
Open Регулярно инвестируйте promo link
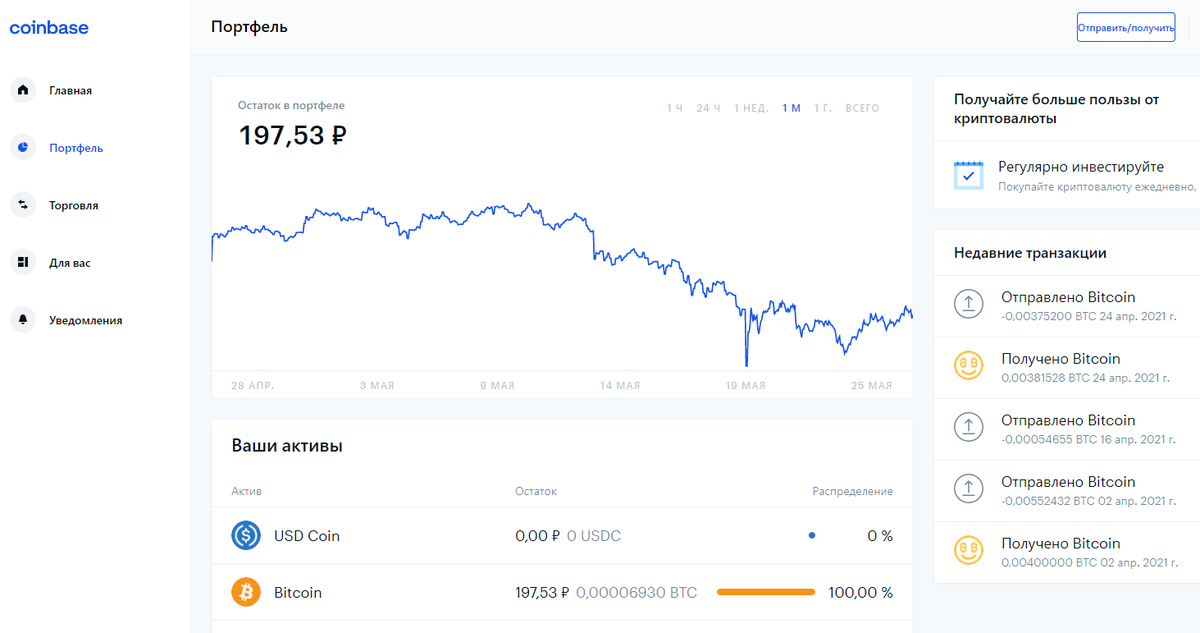tap(1067, 175)
